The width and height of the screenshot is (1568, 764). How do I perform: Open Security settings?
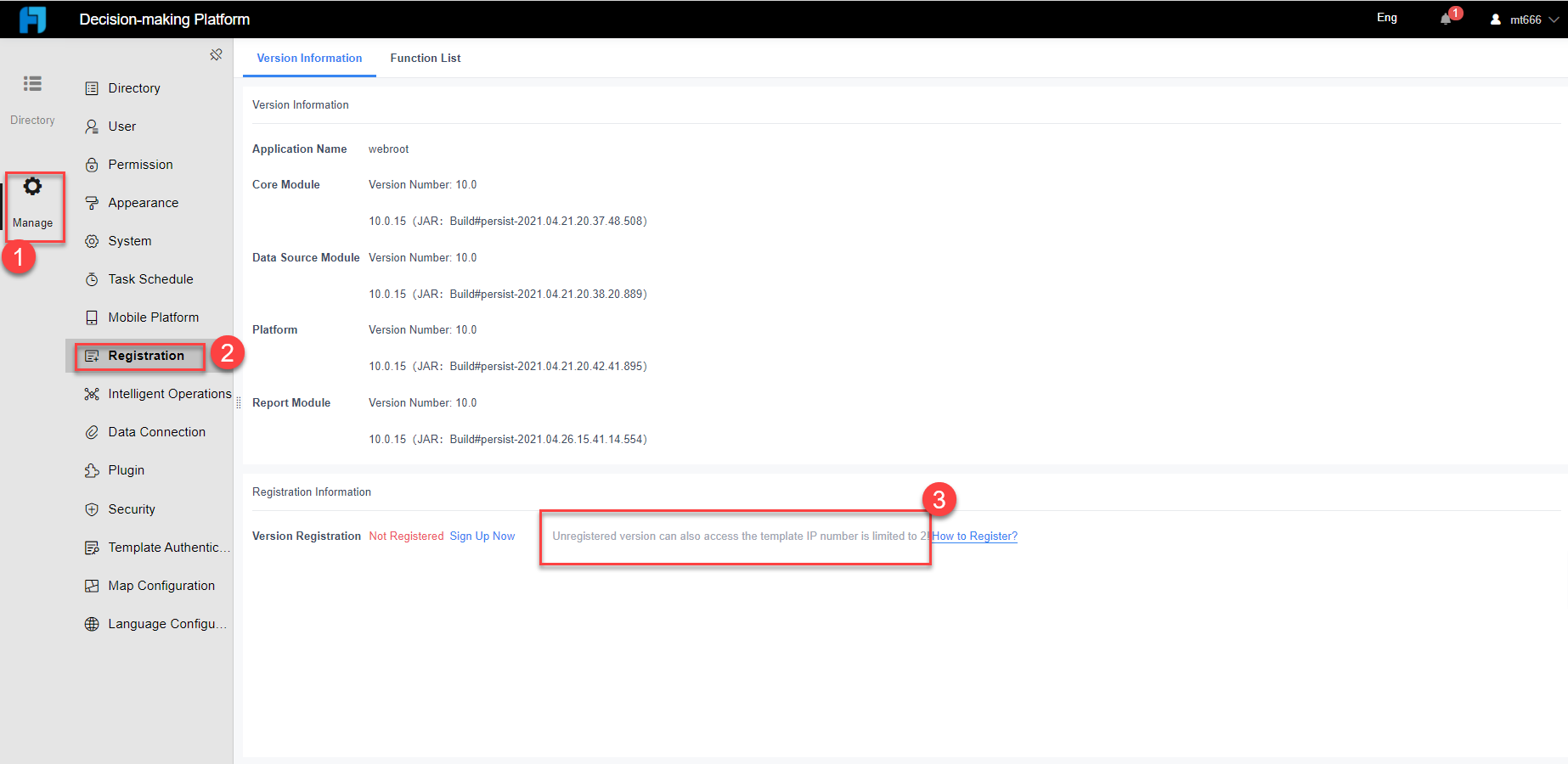point(132,508)
